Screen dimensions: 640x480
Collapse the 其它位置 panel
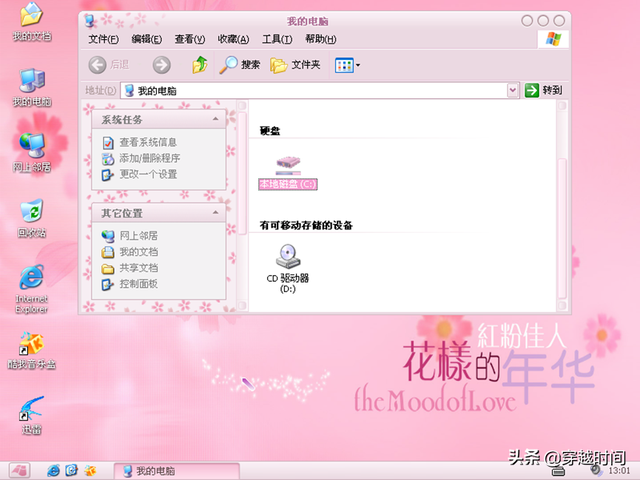point(215,213)
